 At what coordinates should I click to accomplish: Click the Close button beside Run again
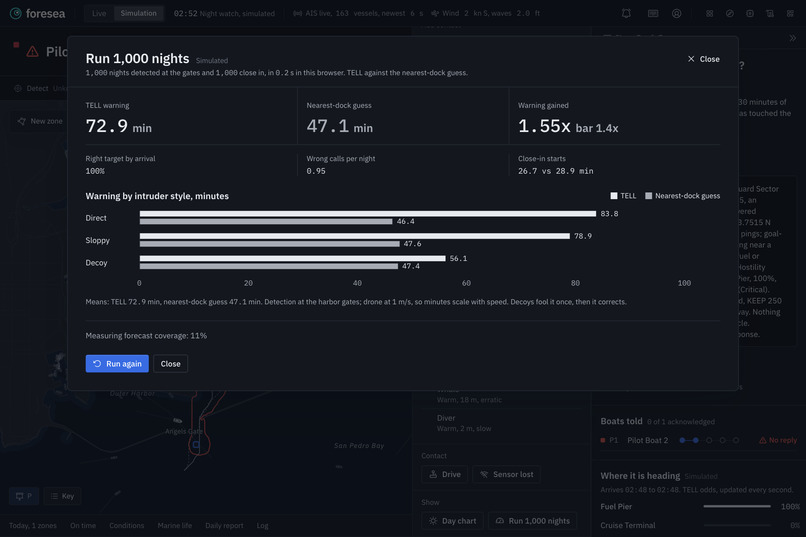tap(170, 363)
